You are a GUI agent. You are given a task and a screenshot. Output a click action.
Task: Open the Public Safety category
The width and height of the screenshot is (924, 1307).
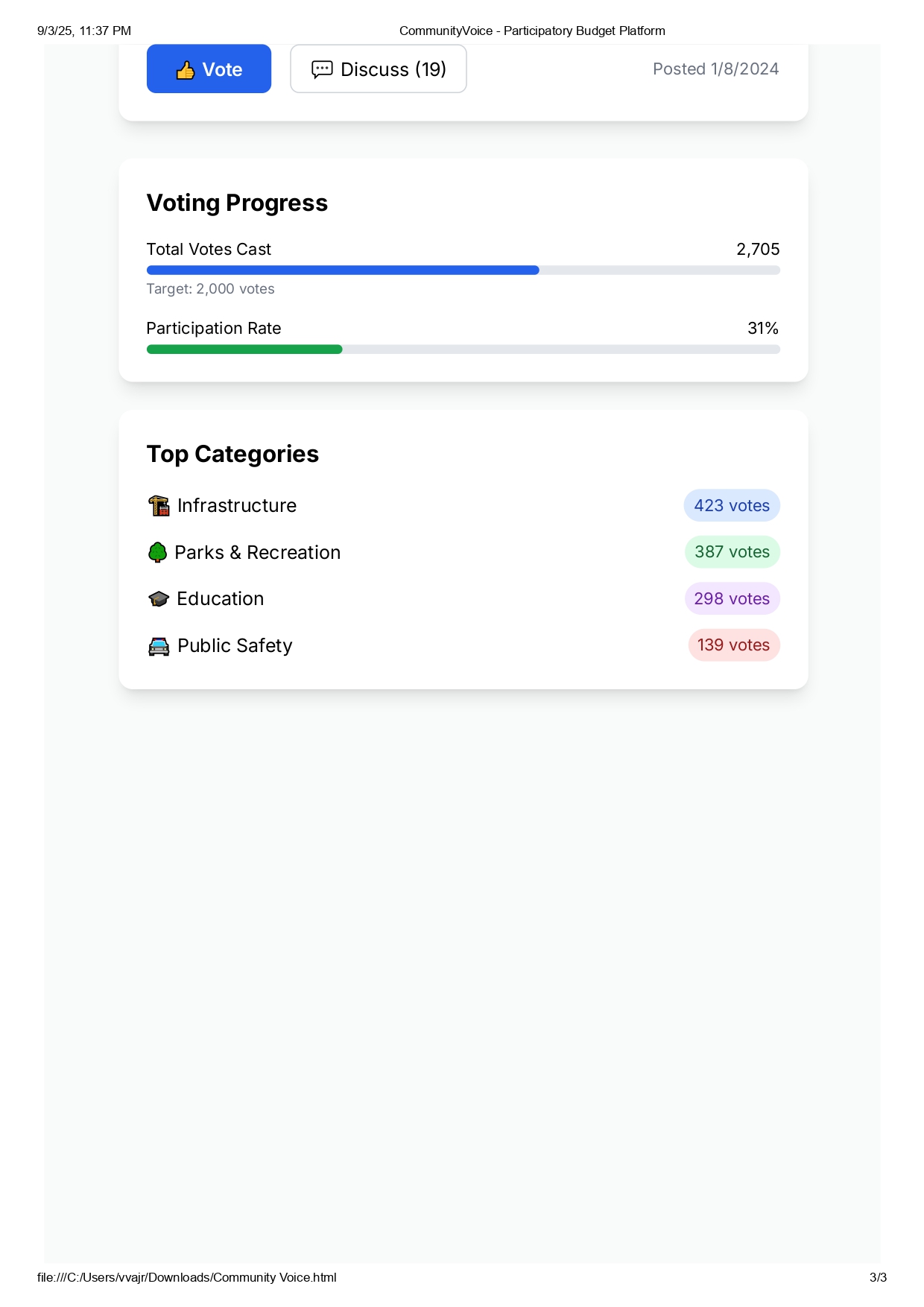pos(235,646)
